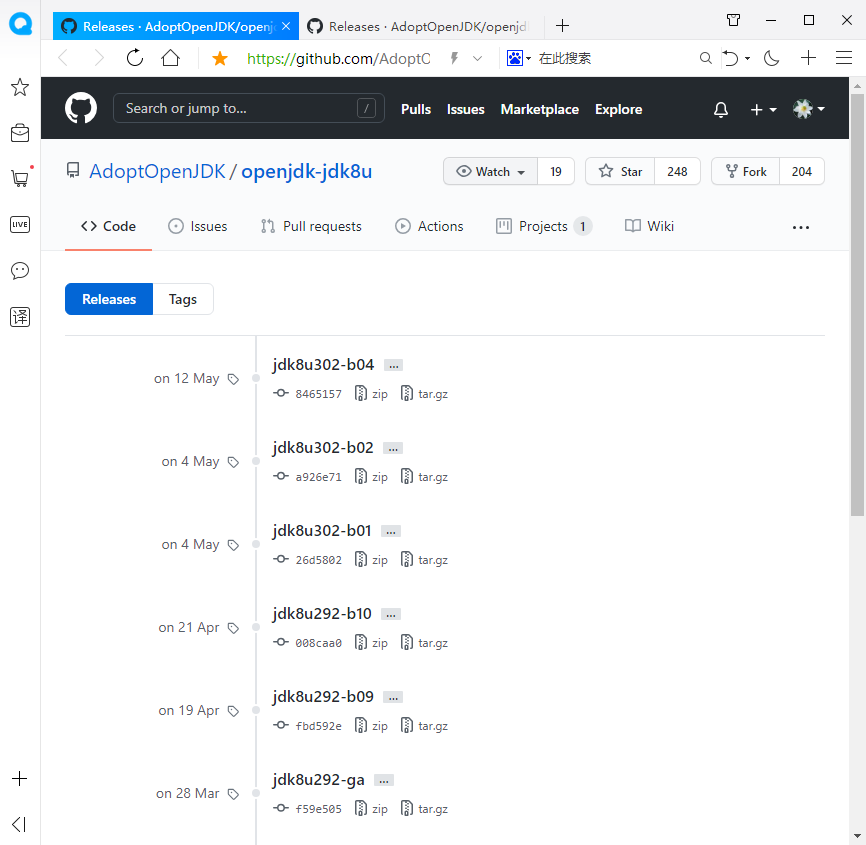Fork the repository
The width and height of the screenshot is (866, 845).
(746, 172)
